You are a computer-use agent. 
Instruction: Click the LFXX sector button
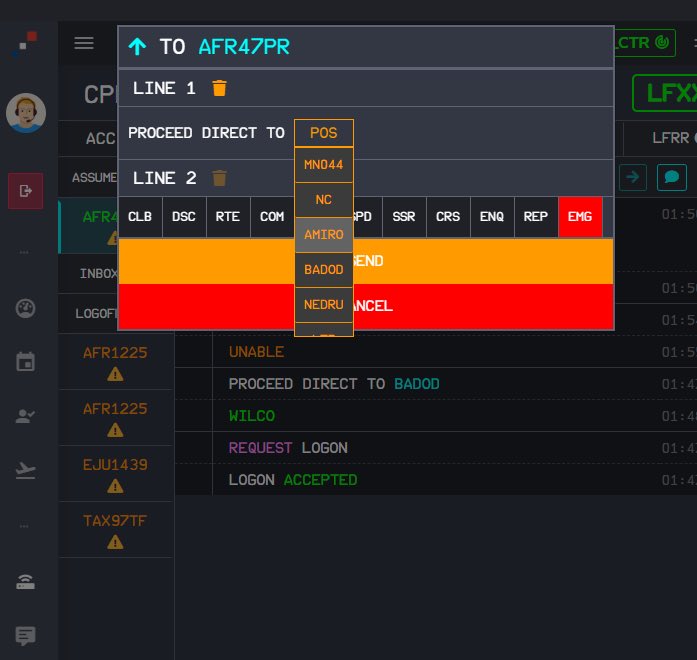[665, 93]
